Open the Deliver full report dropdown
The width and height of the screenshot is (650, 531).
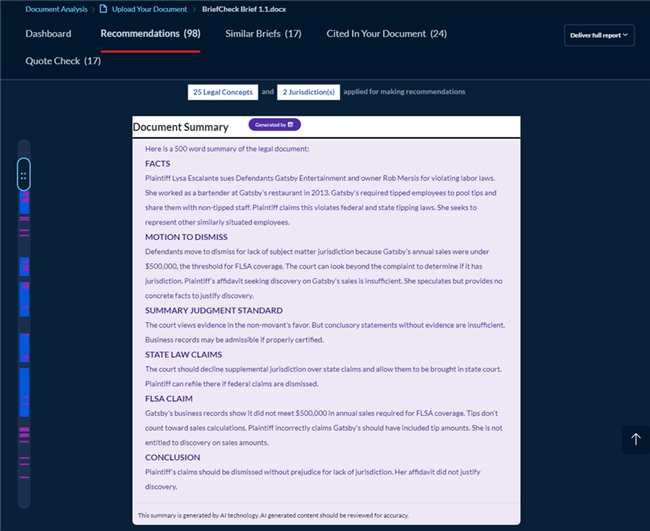point(599,35)
